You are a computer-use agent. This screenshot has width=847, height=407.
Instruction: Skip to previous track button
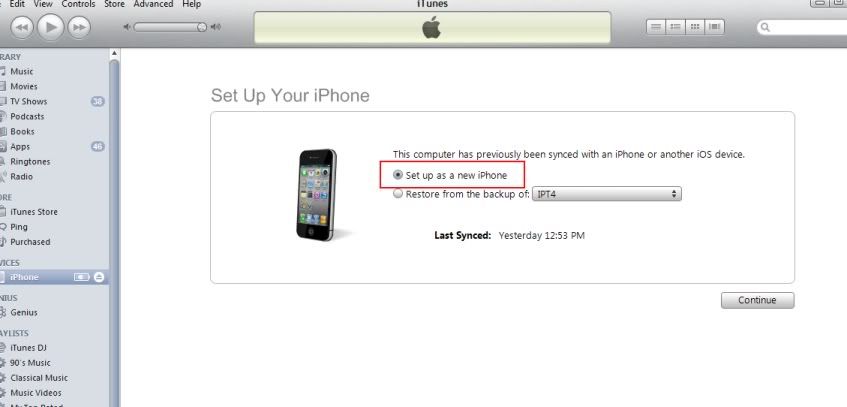click(22, 28)
